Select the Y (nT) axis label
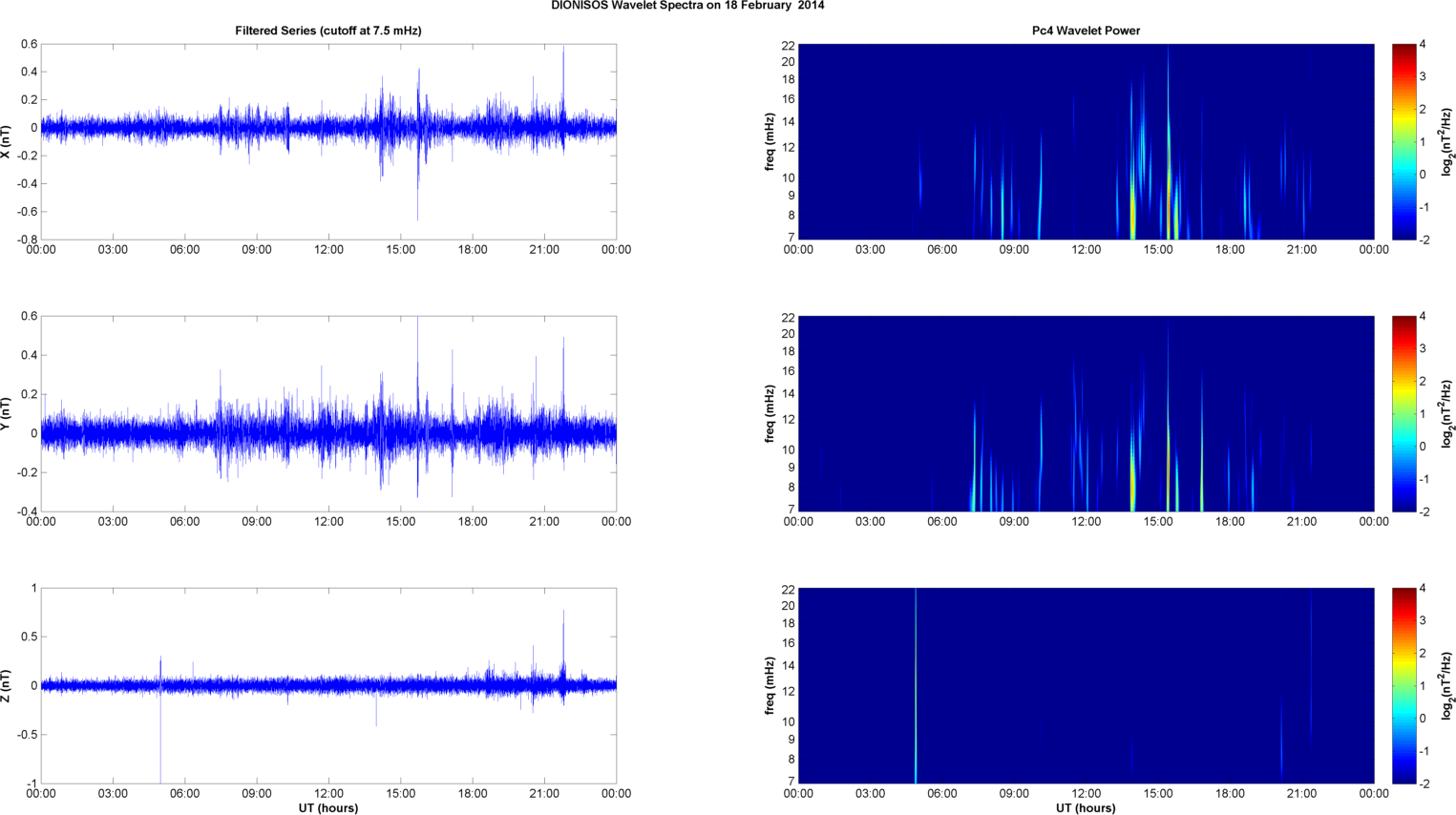This screenshot has height=815, width=1456. tap(6, 413)
